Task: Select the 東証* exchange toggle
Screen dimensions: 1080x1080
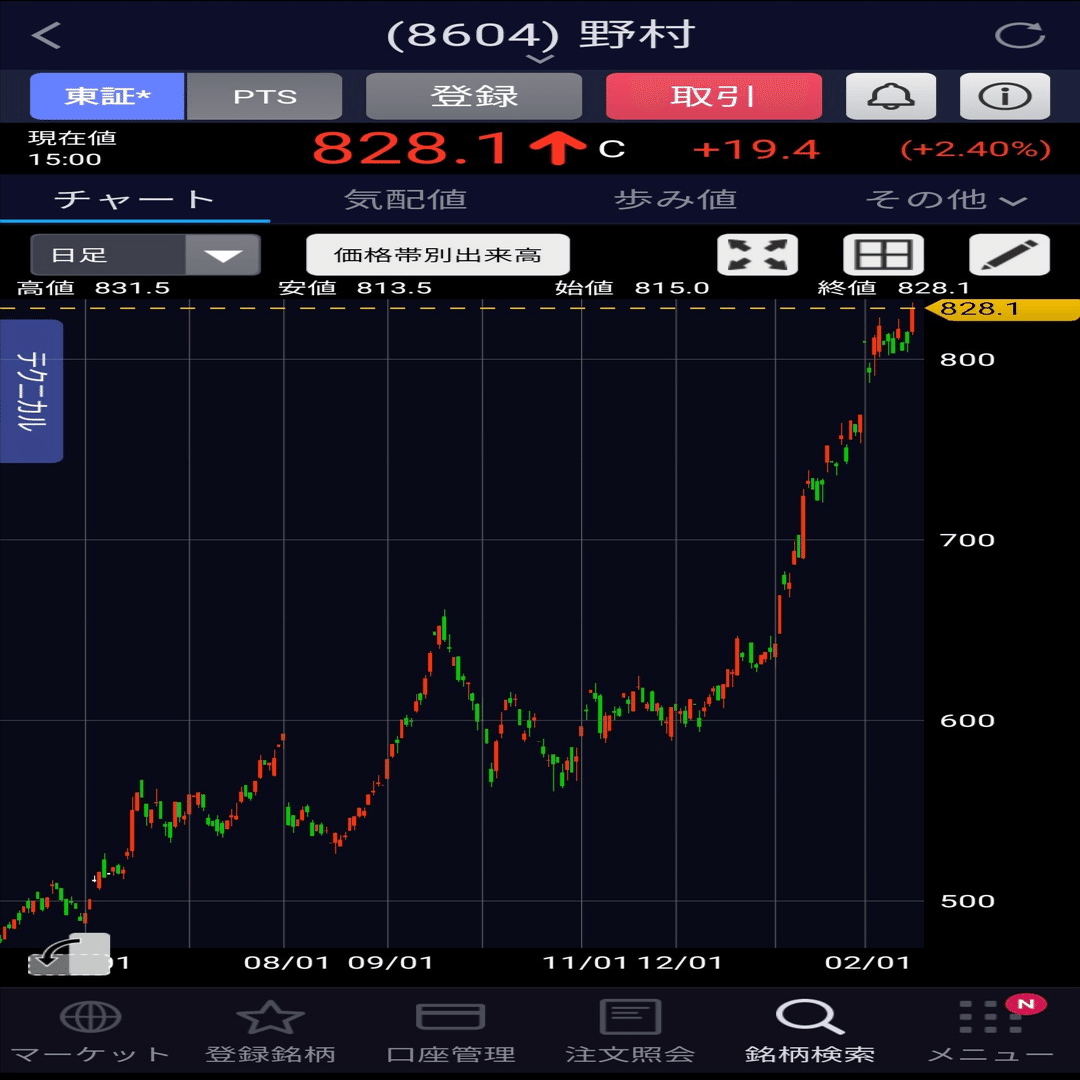Action: tap(107, 96)
